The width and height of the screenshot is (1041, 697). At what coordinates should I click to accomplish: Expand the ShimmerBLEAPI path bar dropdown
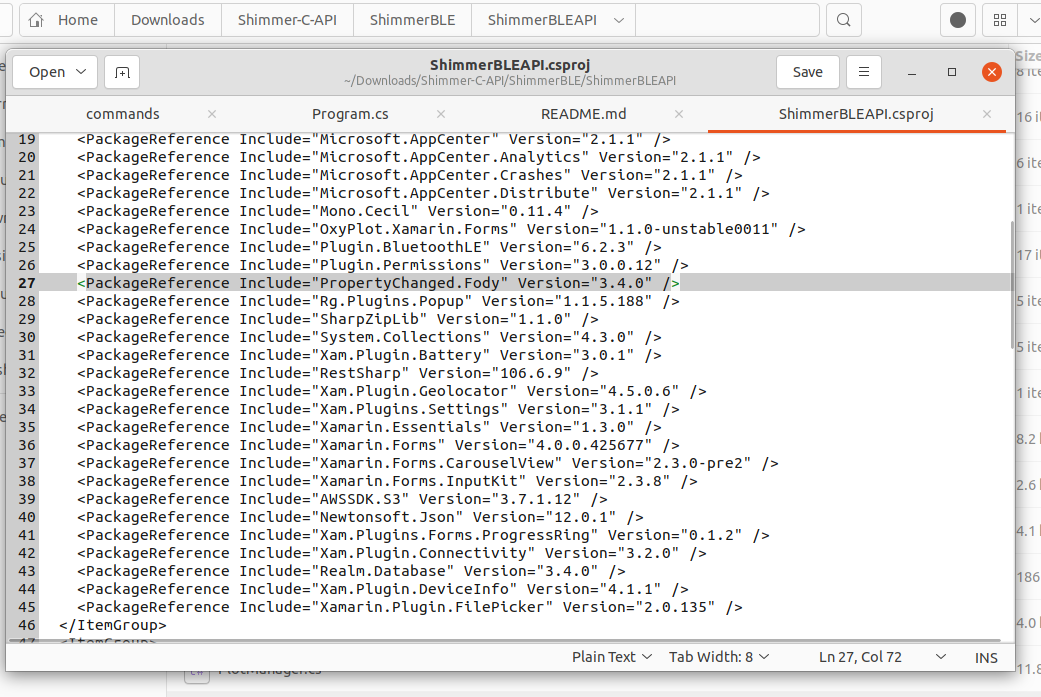619,20
